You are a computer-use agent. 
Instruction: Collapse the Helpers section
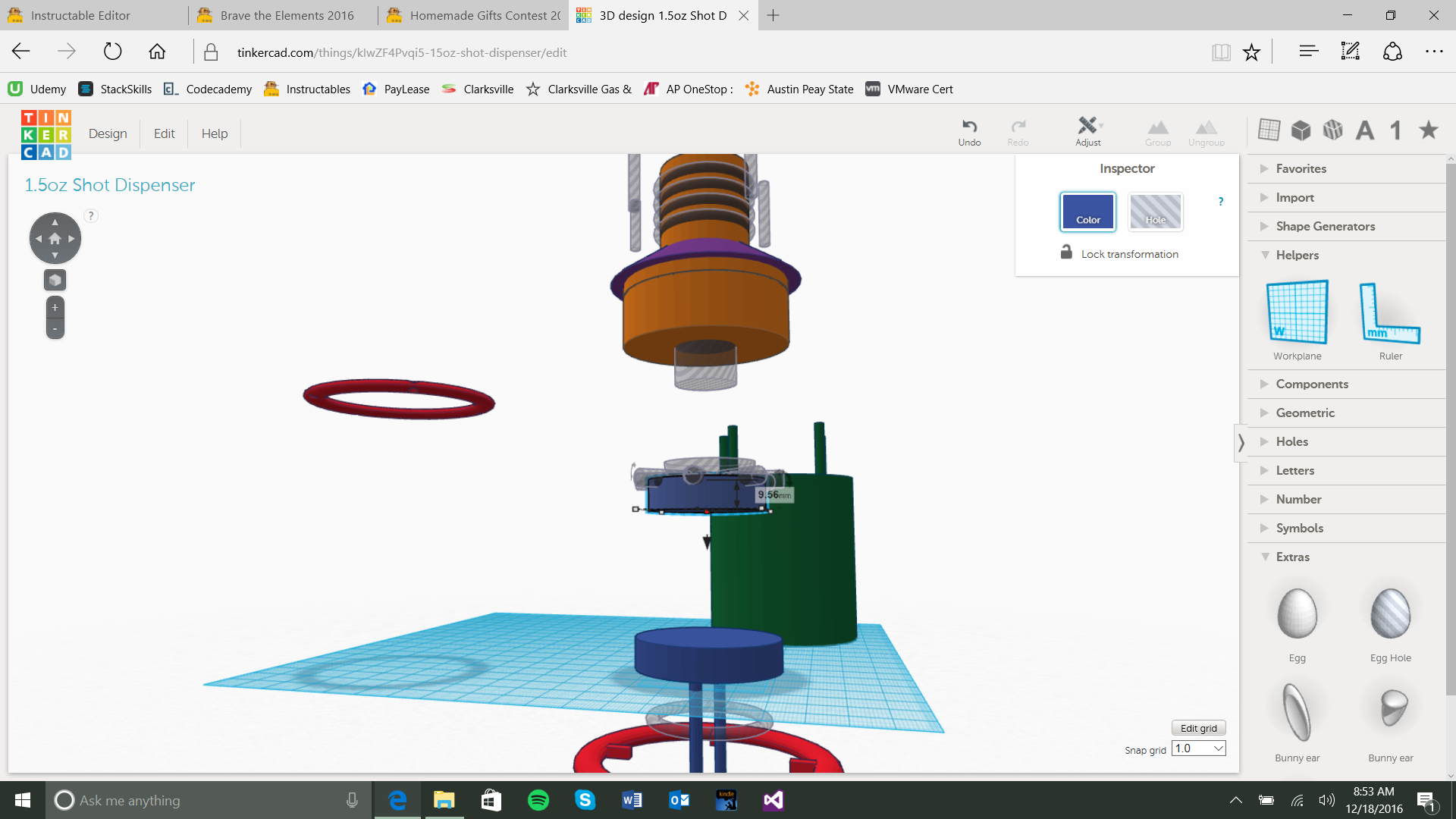point(1297,255)
